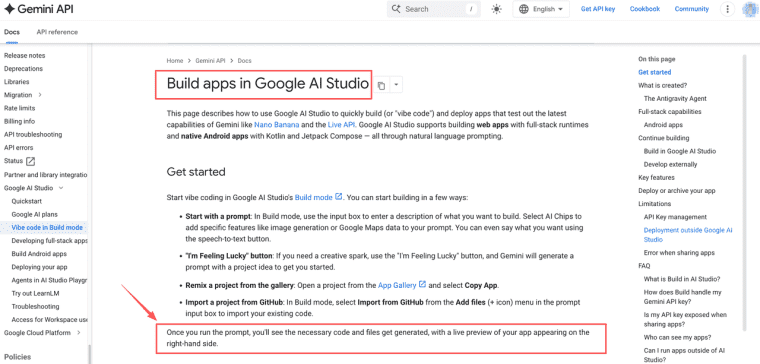
Task: Click the App Gallery external link icon
Action: 423,284
